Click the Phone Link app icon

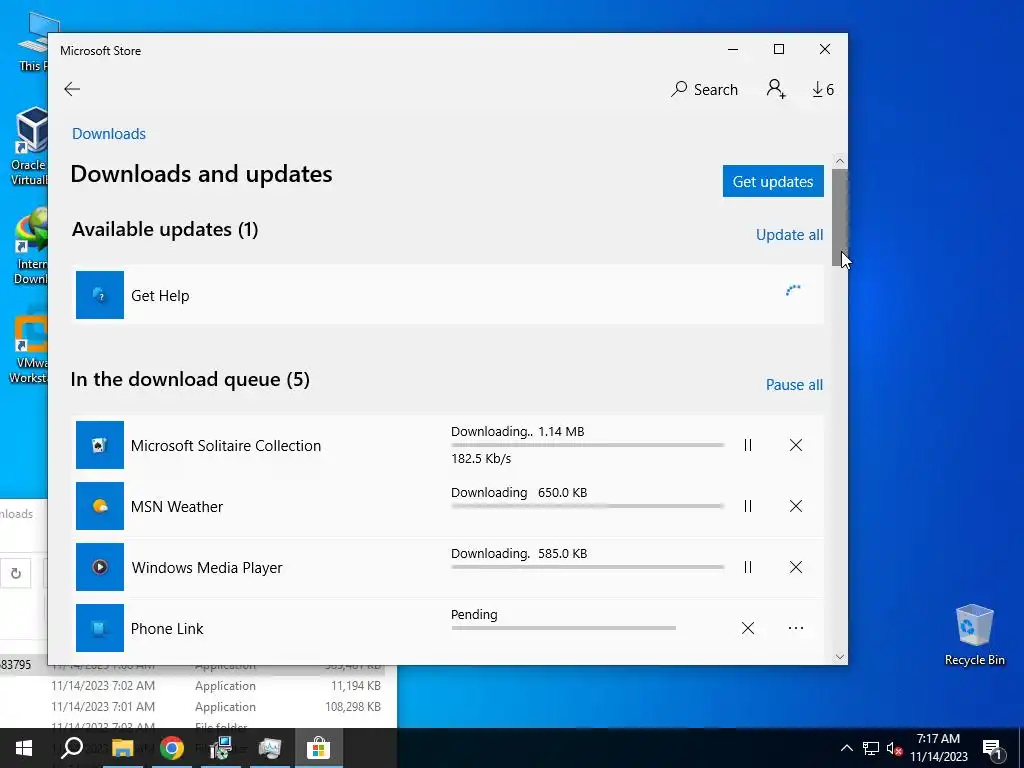click(x=100, y=628)
